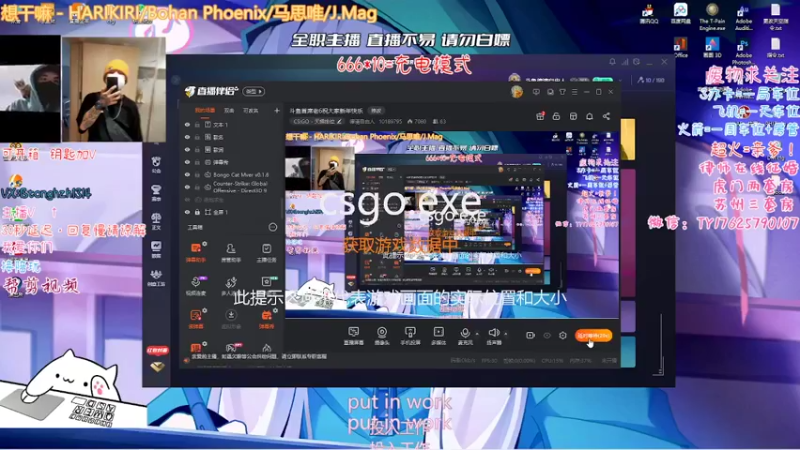Toggle the preview eye icon near settings
The height and width of the screenshot is (450, 800).
pyautogui.click(x=547, y=336)
